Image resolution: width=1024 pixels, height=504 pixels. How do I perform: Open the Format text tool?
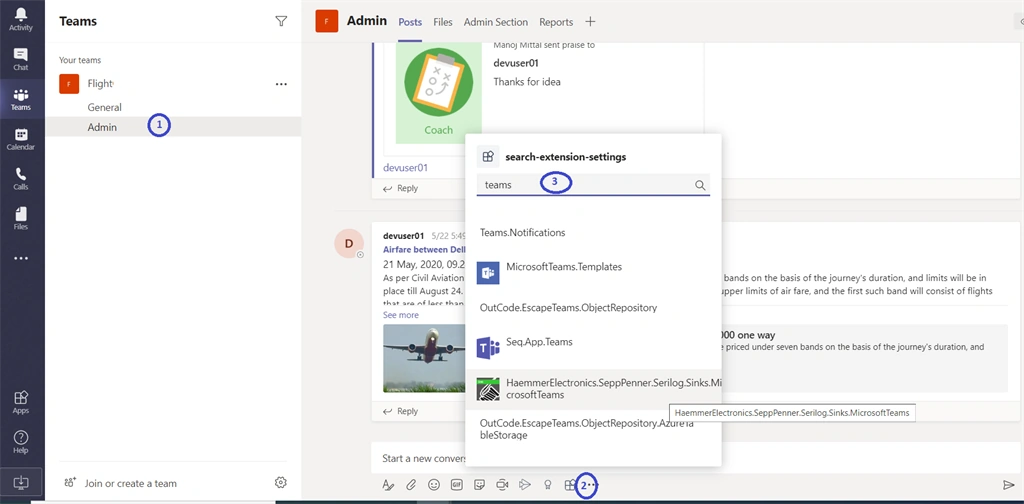(388, 484)
